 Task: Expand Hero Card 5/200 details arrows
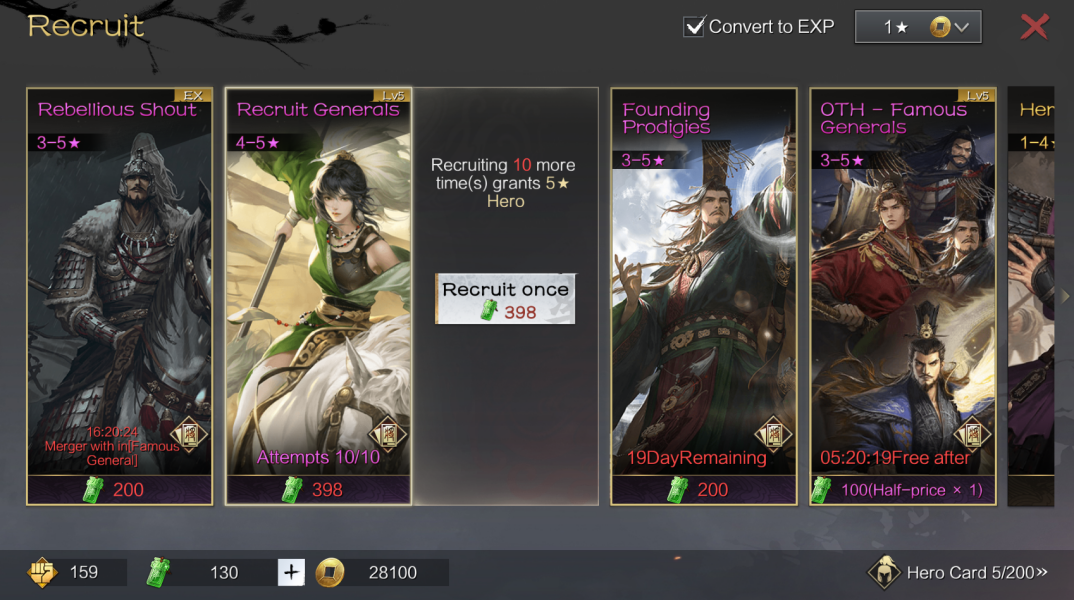click(x=1042, y=572)
